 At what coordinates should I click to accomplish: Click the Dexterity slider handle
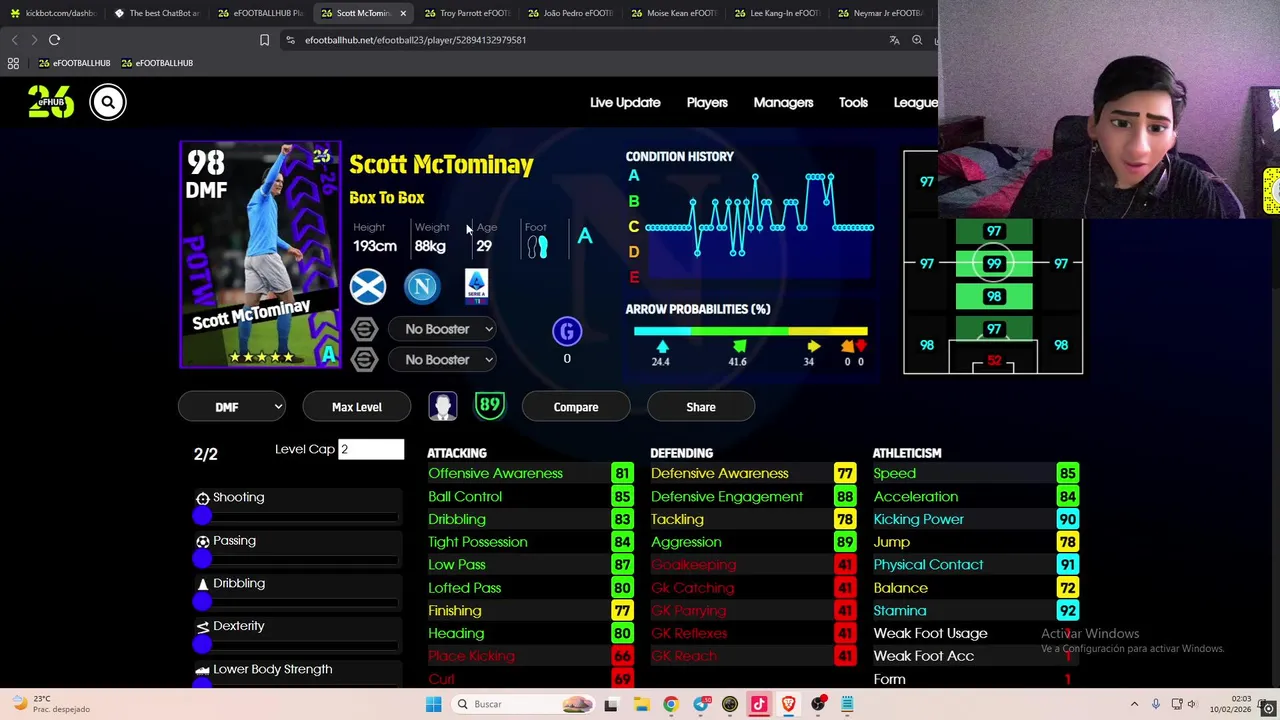(202, 645)
